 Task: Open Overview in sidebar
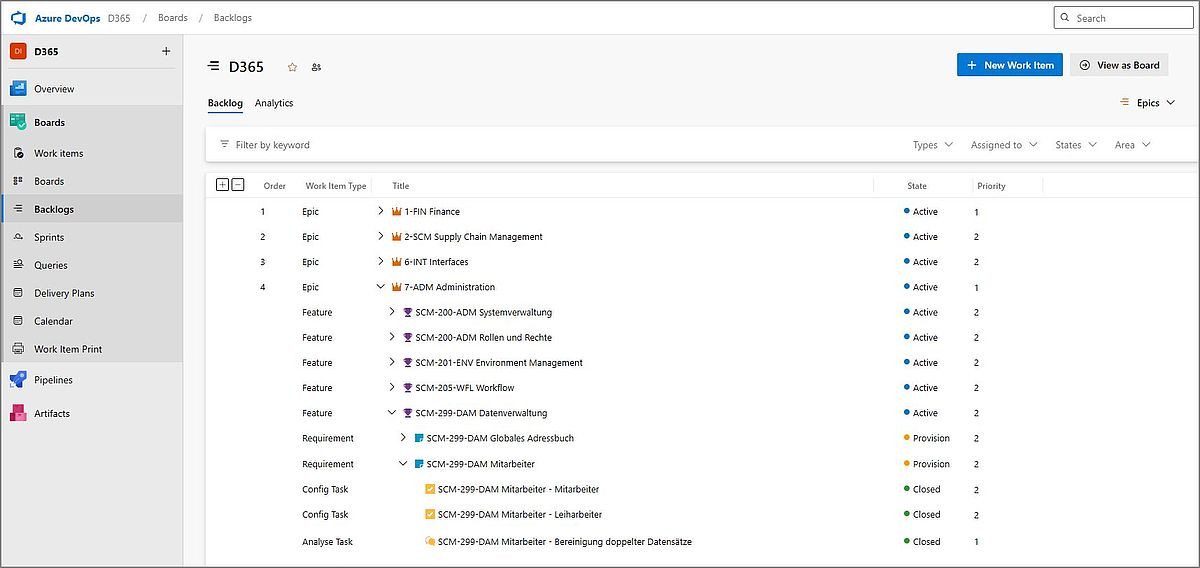[54, 89]
